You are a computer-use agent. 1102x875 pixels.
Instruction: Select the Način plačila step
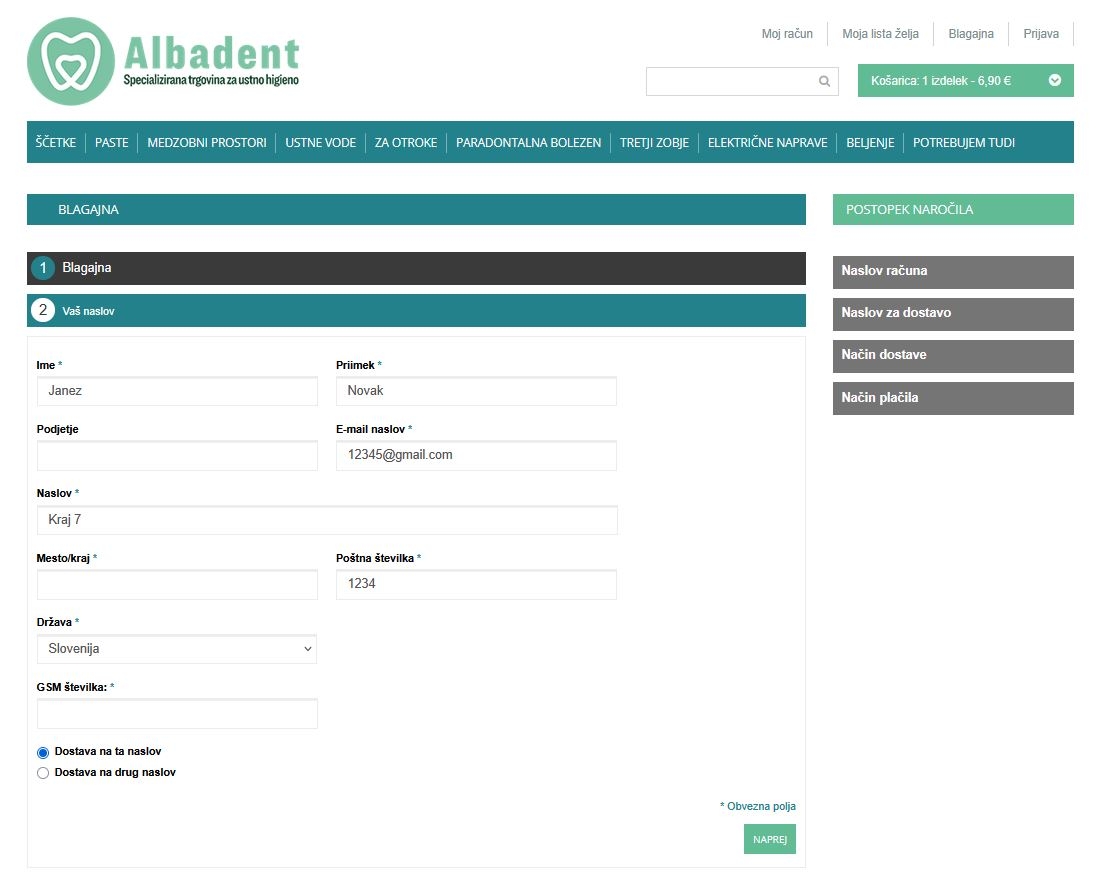point(952,398)
